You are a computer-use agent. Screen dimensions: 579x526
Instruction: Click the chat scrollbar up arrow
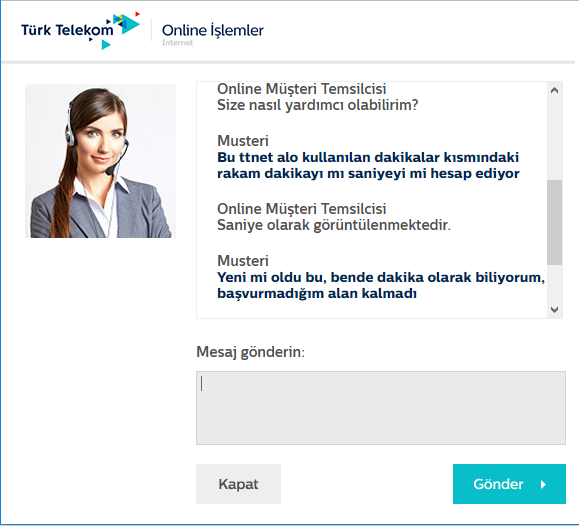click(554, 90)
